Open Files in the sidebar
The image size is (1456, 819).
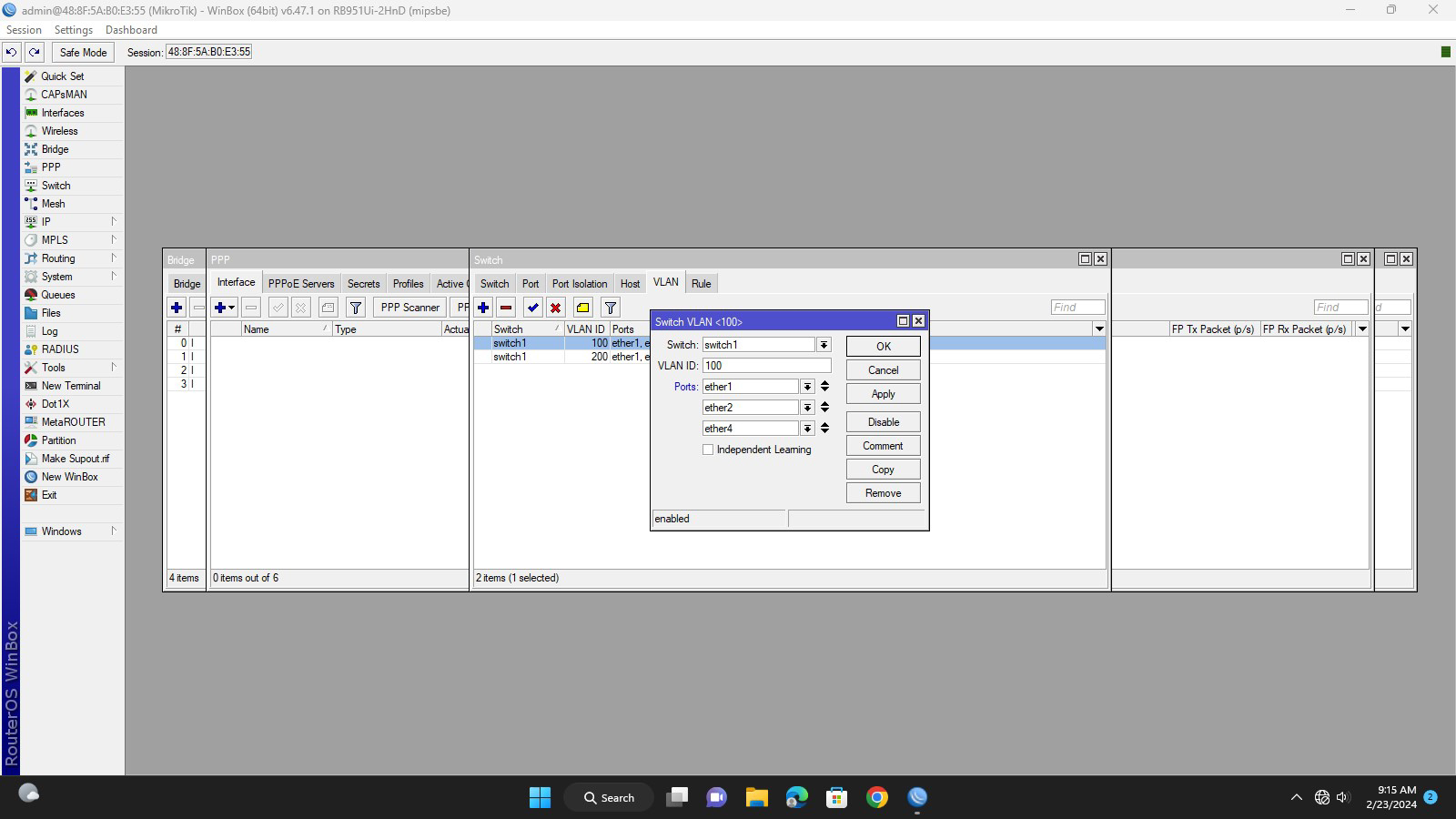pyautogui.click(x=51, y=313)
